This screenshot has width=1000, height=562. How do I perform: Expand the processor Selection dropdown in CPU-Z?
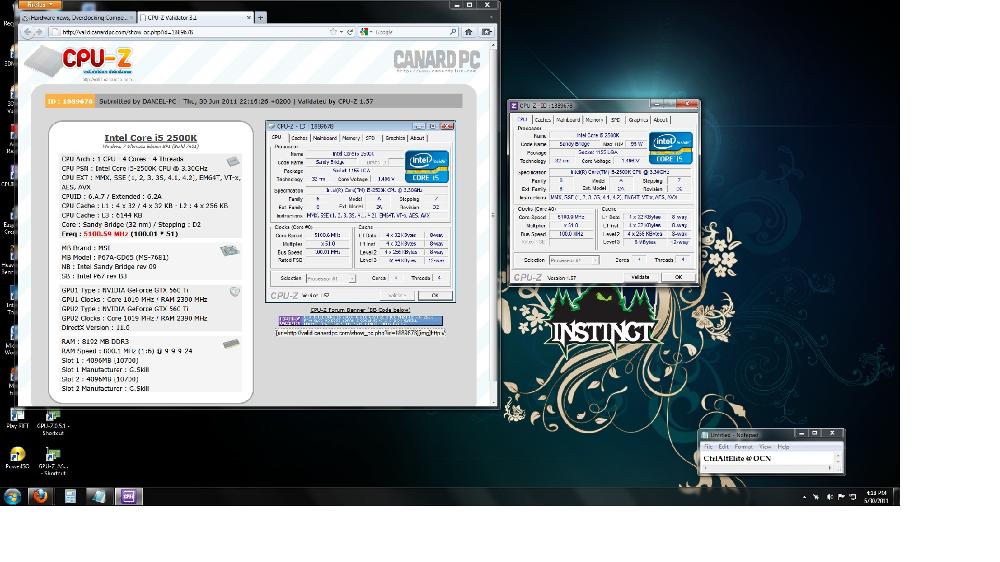tap(574, 260)
